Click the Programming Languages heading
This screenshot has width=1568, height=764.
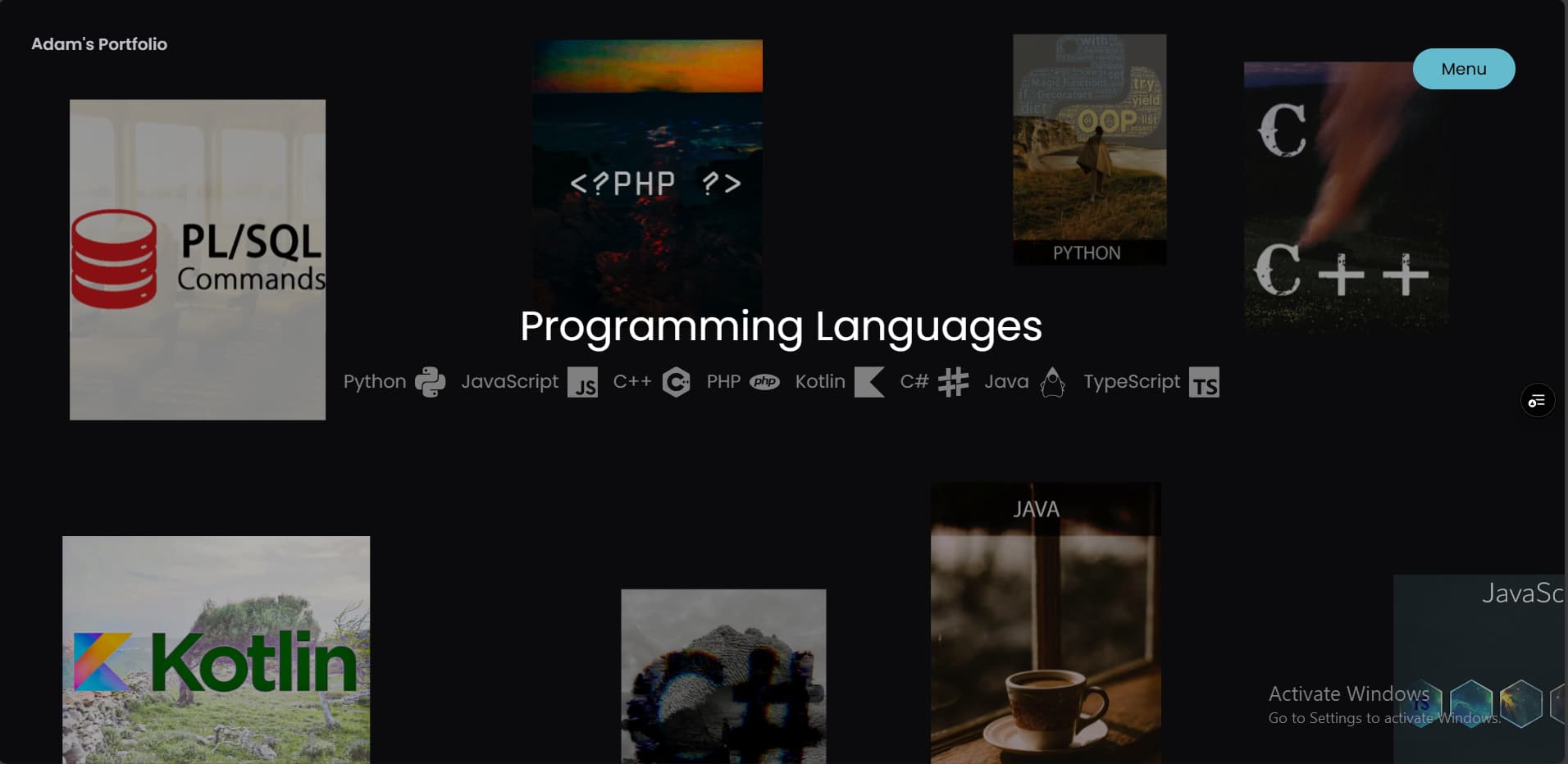click(781, 326)
